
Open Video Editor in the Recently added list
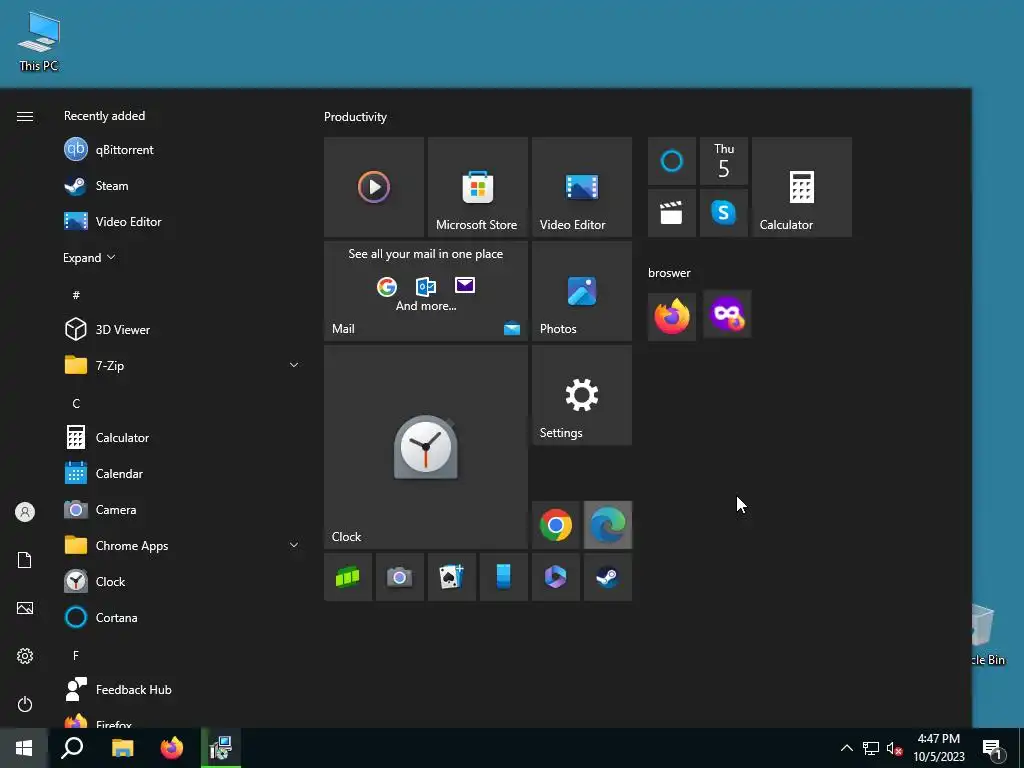(x=180, y=221)
